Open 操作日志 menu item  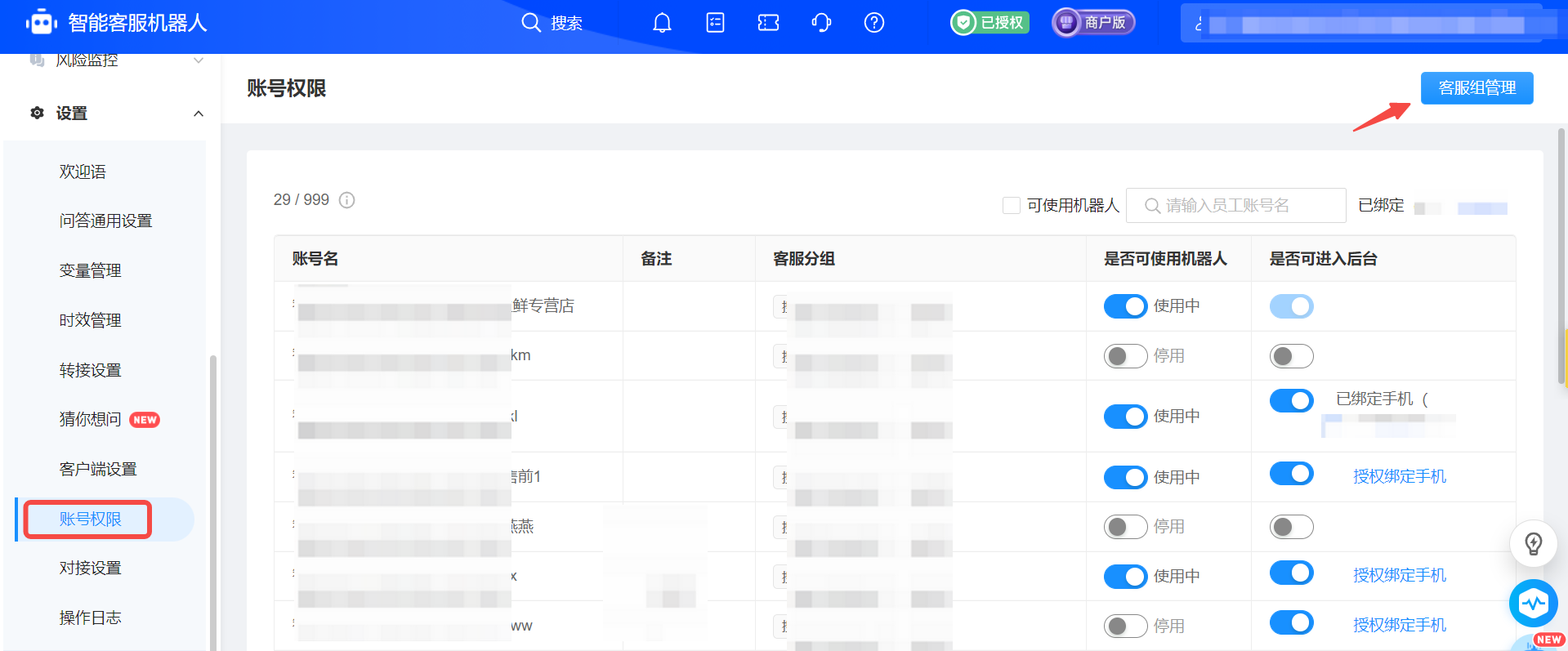90,618
